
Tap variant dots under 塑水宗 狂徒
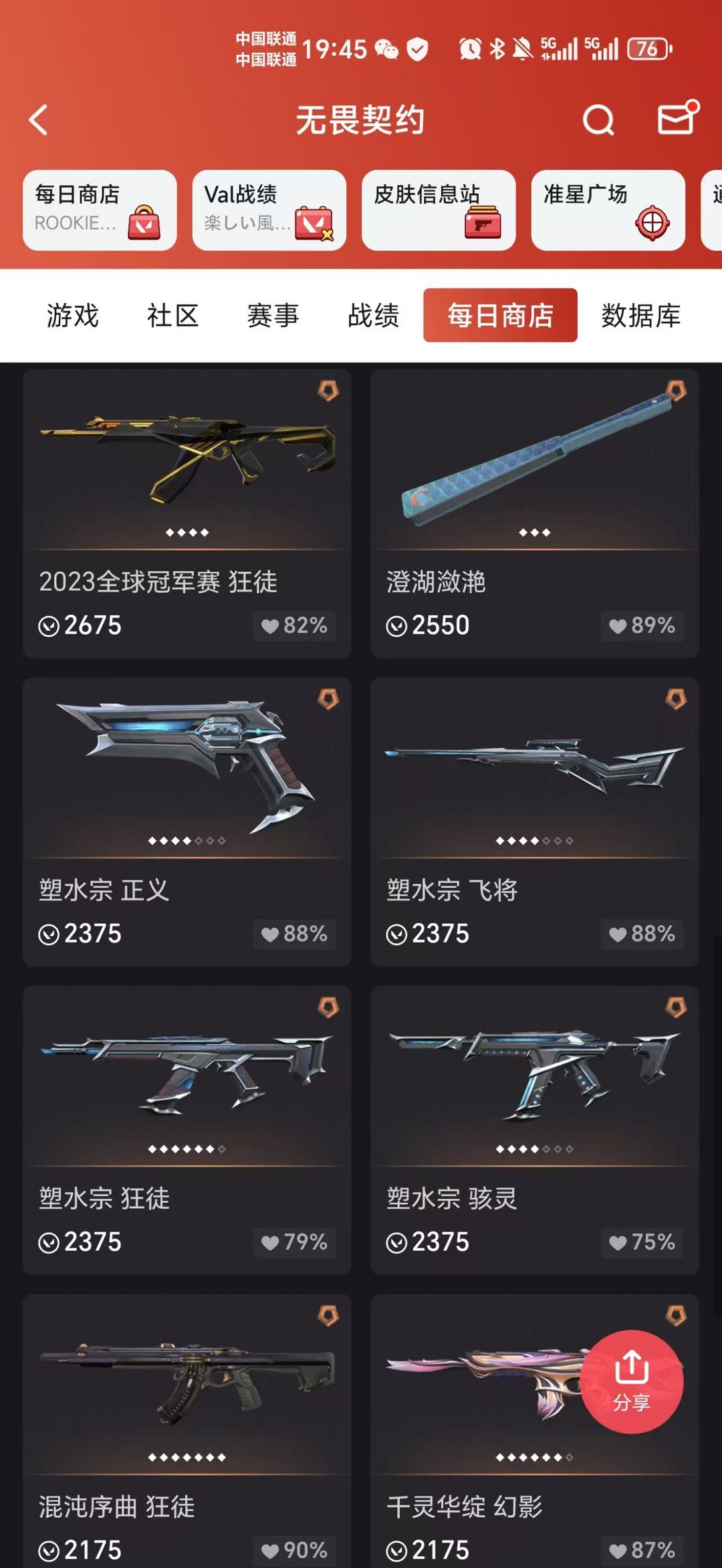(x=187, y=1149)
